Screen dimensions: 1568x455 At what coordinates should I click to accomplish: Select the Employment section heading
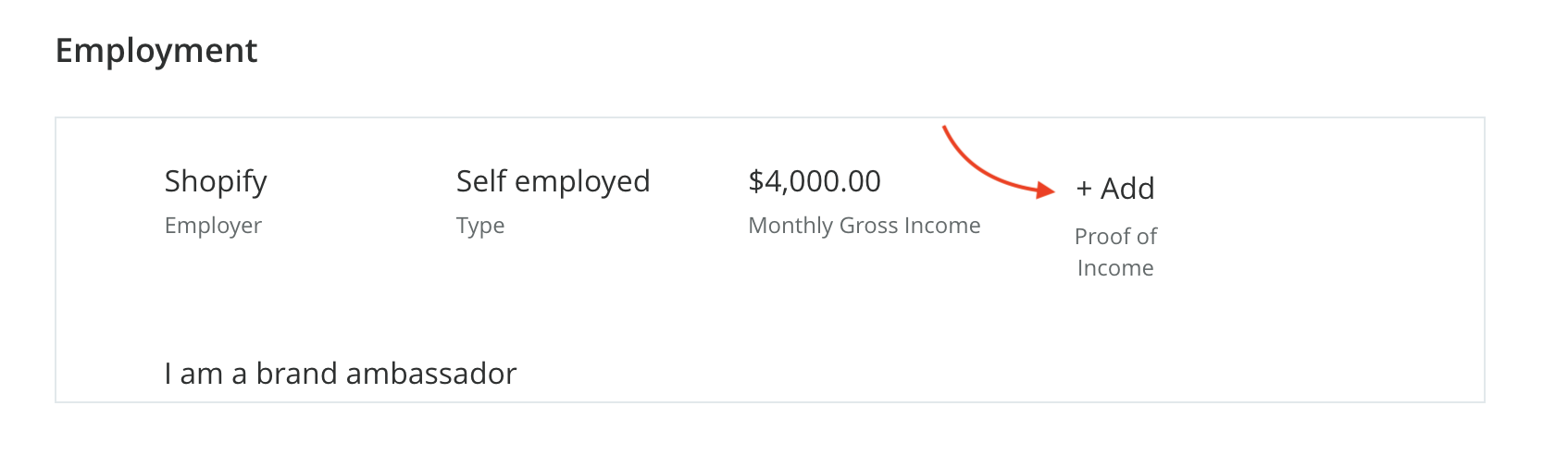(x=156, y=51)
